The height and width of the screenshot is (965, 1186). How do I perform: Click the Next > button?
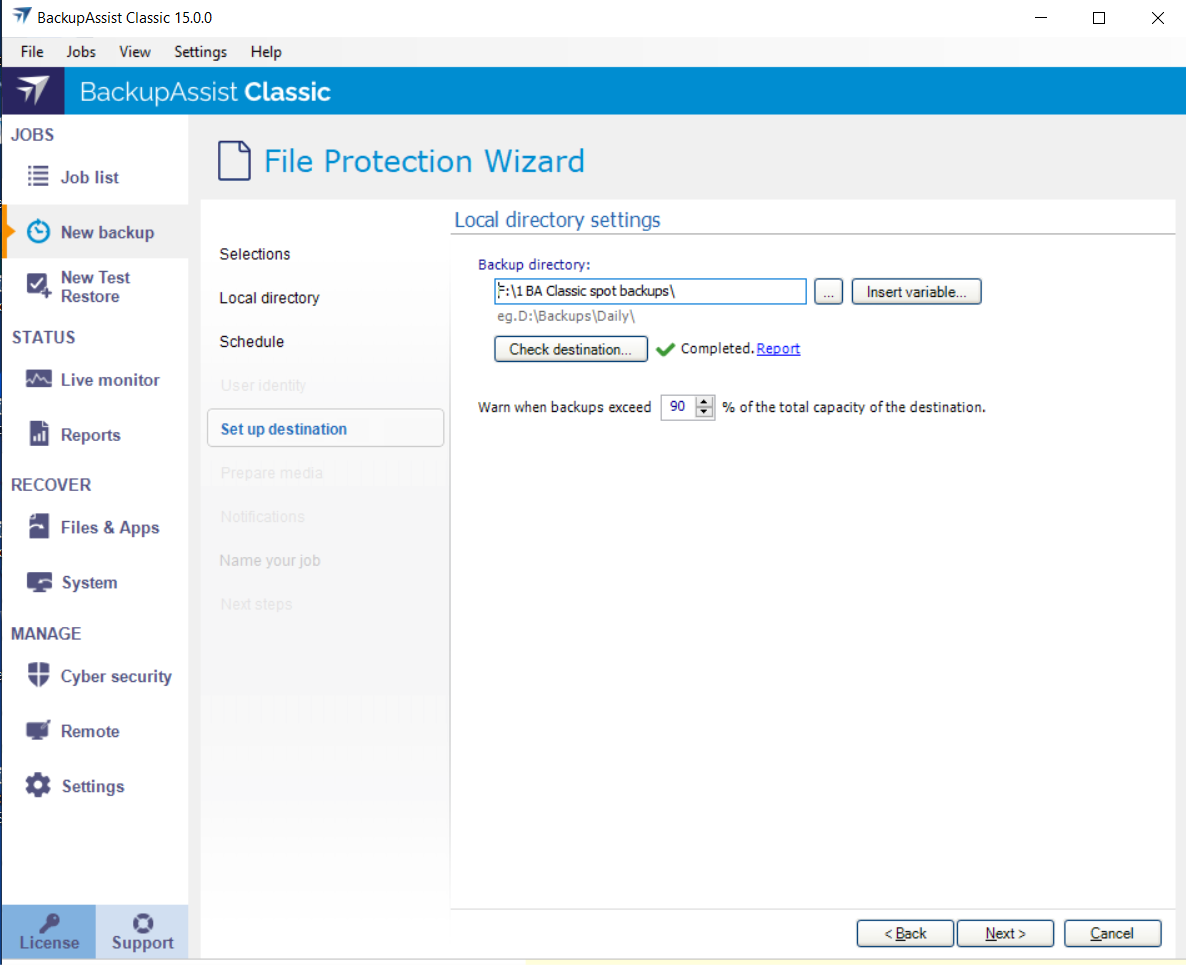(1005, 933)
